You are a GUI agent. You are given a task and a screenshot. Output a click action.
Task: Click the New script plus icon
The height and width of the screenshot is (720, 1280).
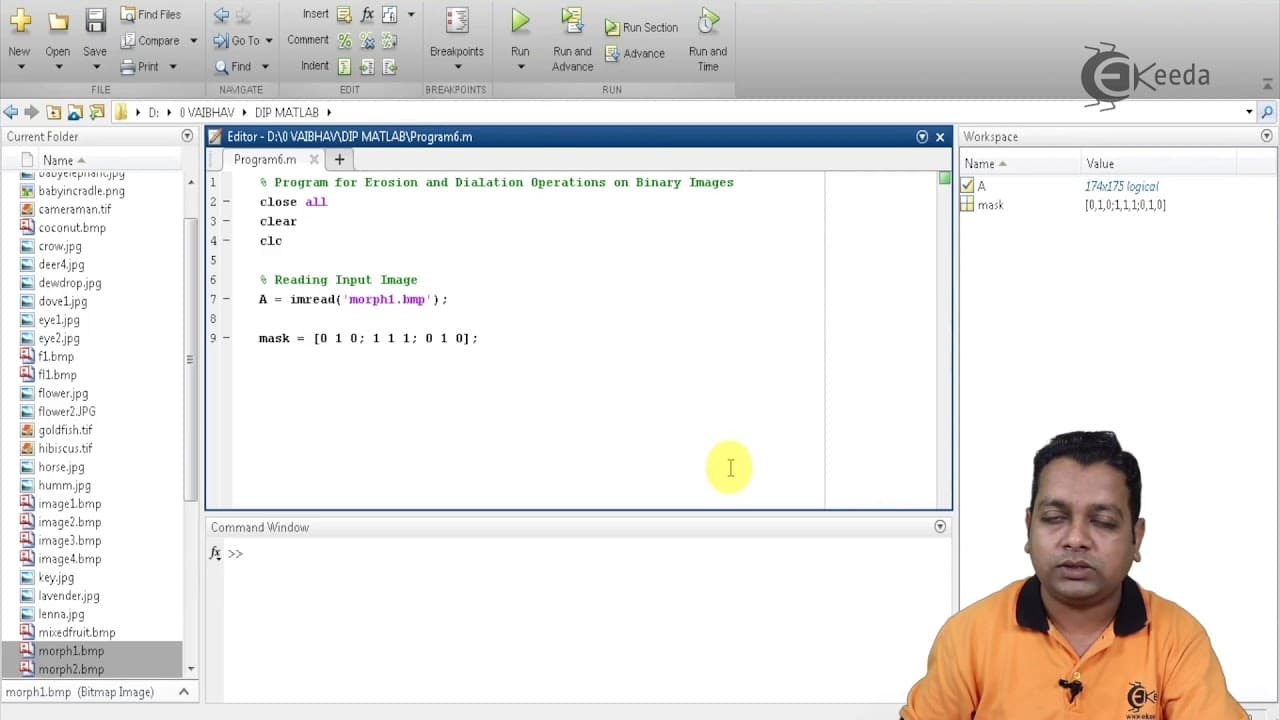click(x=19, y=21)
